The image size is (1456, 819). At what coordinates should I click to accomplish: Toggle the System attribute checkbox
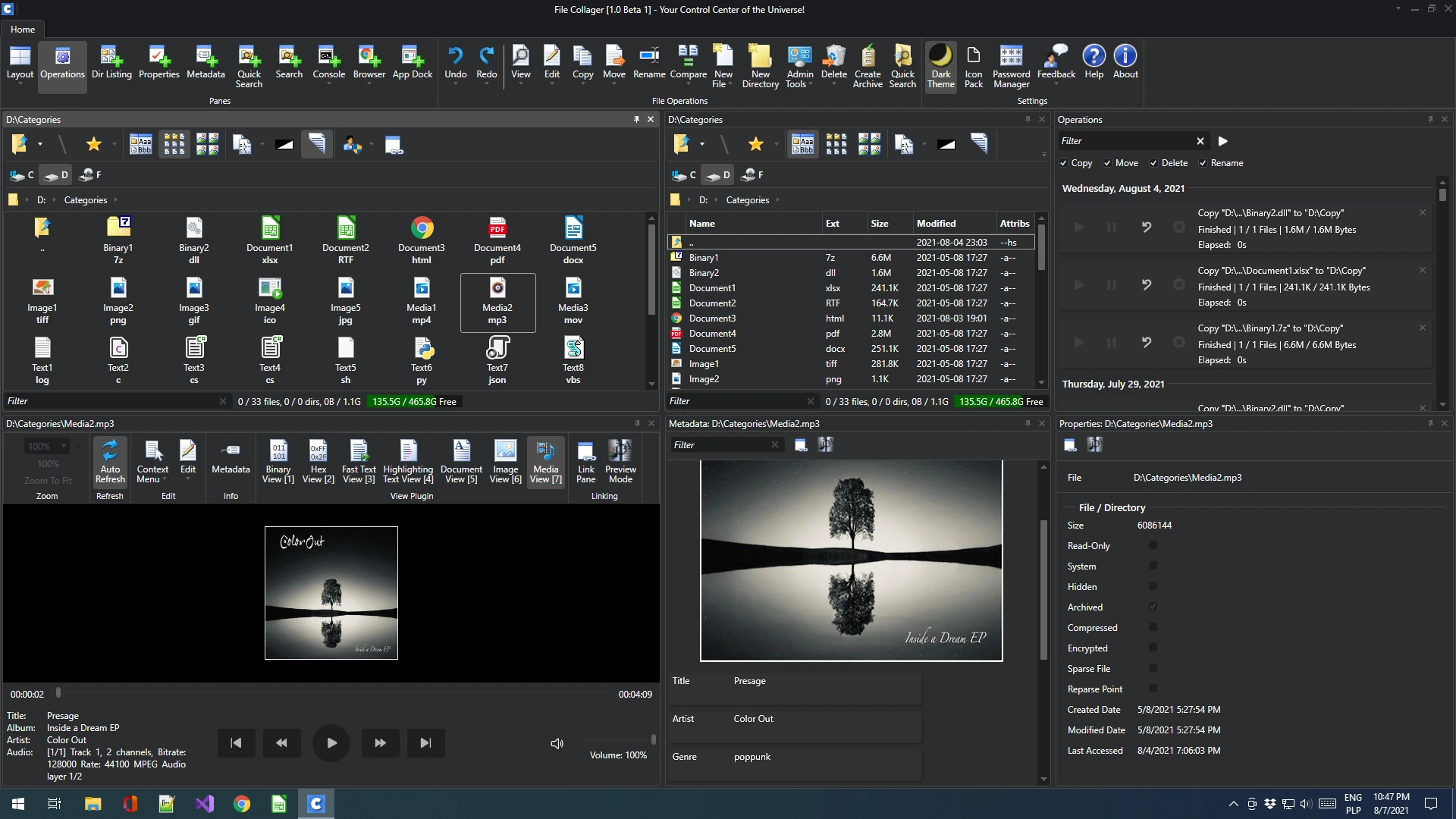(x=1153, y=566)
